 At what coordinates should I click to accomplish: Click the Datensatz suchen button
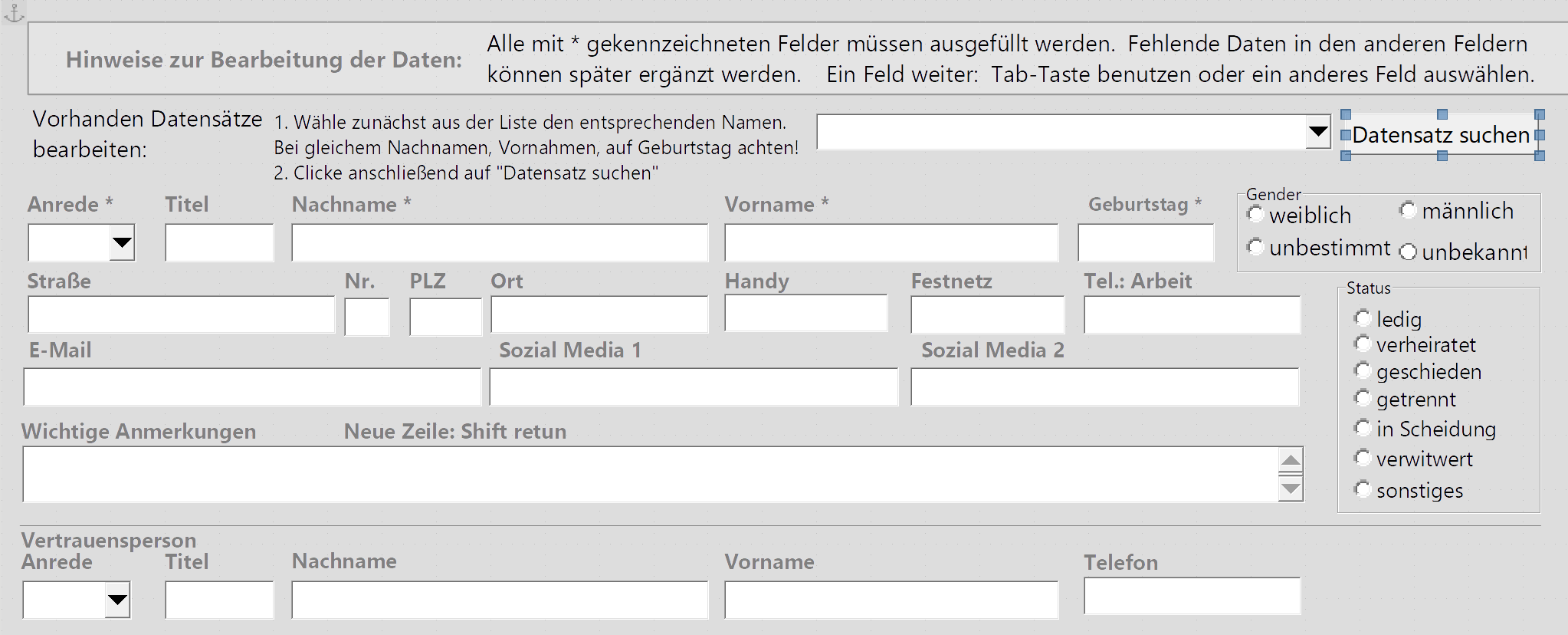click(1440, 135)
